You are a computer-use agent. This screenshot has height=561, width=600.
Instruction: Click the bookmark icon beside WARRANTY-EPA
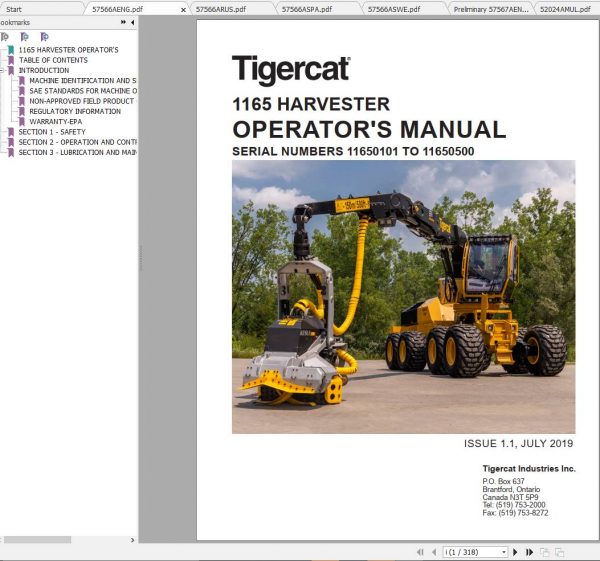(x=21, y=121)
